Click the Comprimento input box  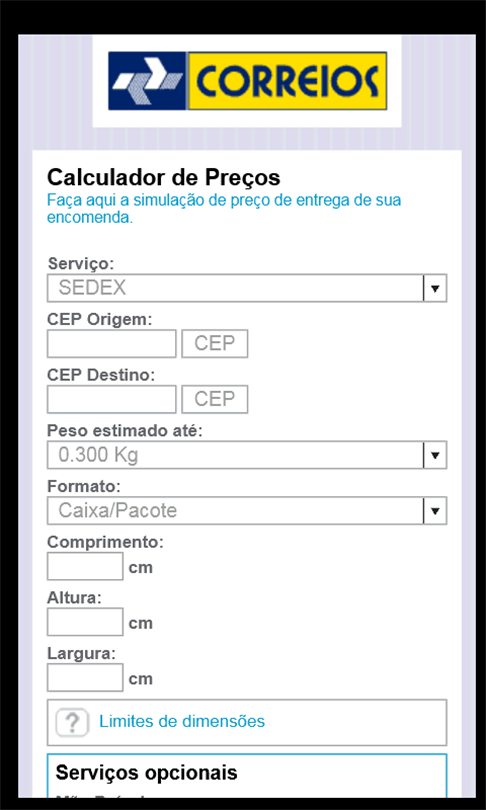pos(85,566)
